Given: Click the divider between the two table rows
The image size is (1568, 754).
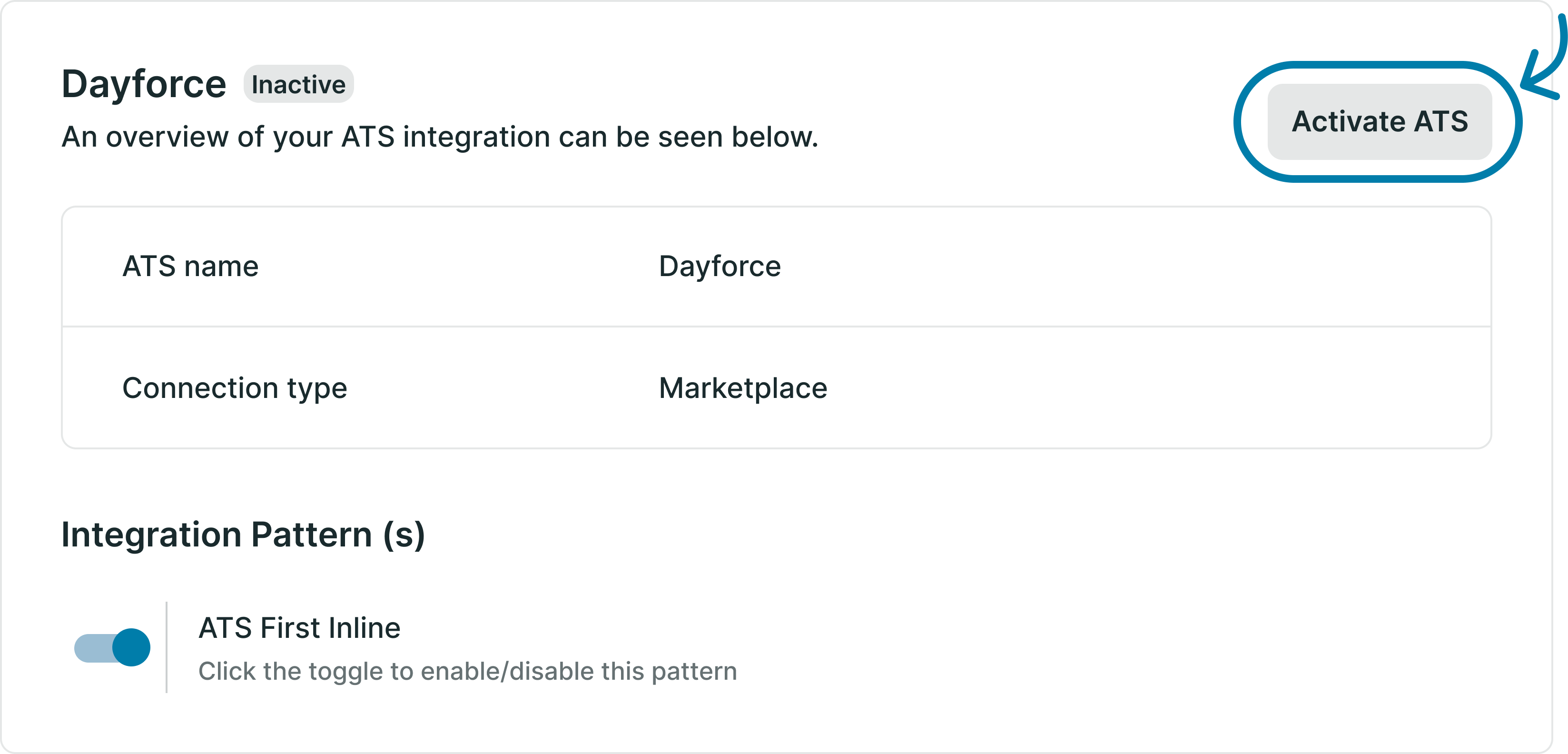Looking at the screenshot, I should tap(776, 327).
